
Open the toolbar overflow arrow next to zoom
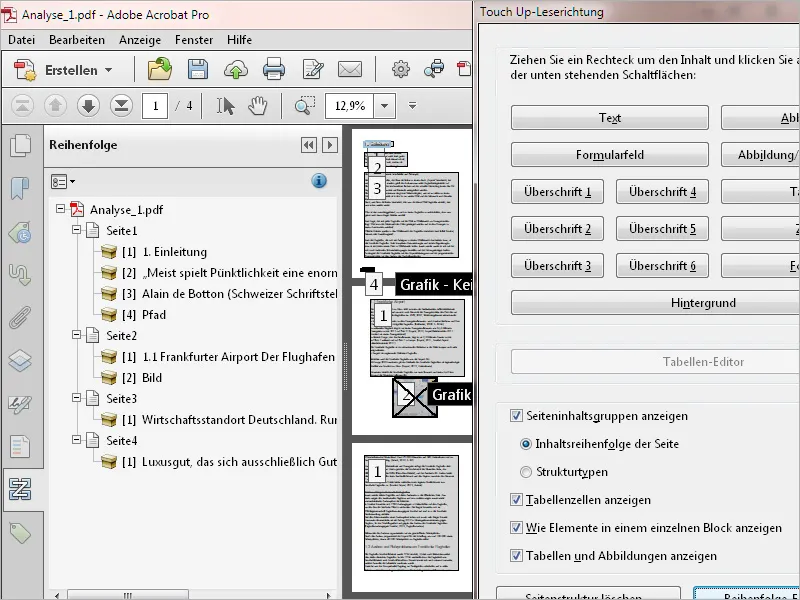coord(412,106)
